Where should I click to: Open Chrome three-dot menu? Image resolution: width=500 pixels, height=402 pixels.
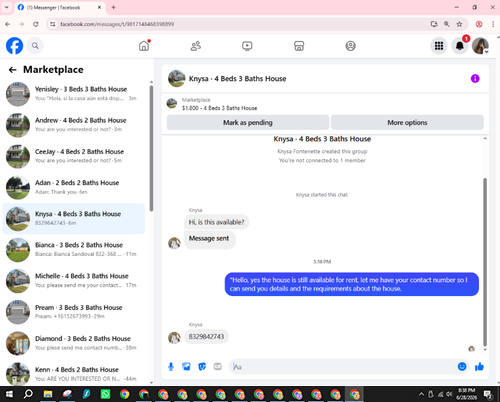coord(493,24)
